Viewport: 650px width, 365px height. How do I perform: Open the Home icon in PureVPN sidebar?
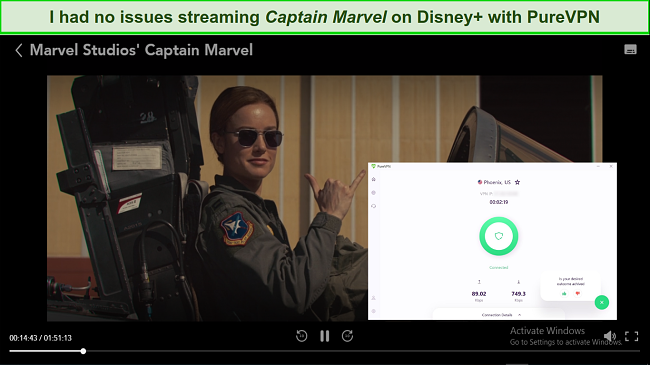click(374, 179)
